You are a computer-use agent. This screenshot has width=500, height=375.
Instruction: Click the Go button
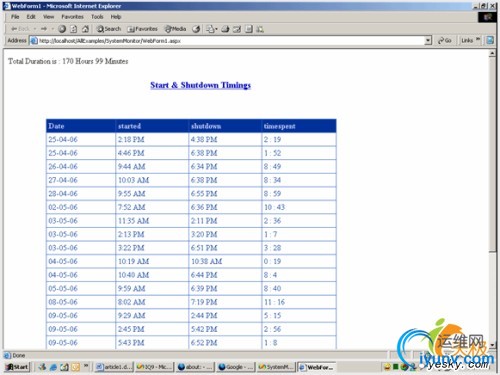pos(444,41)
